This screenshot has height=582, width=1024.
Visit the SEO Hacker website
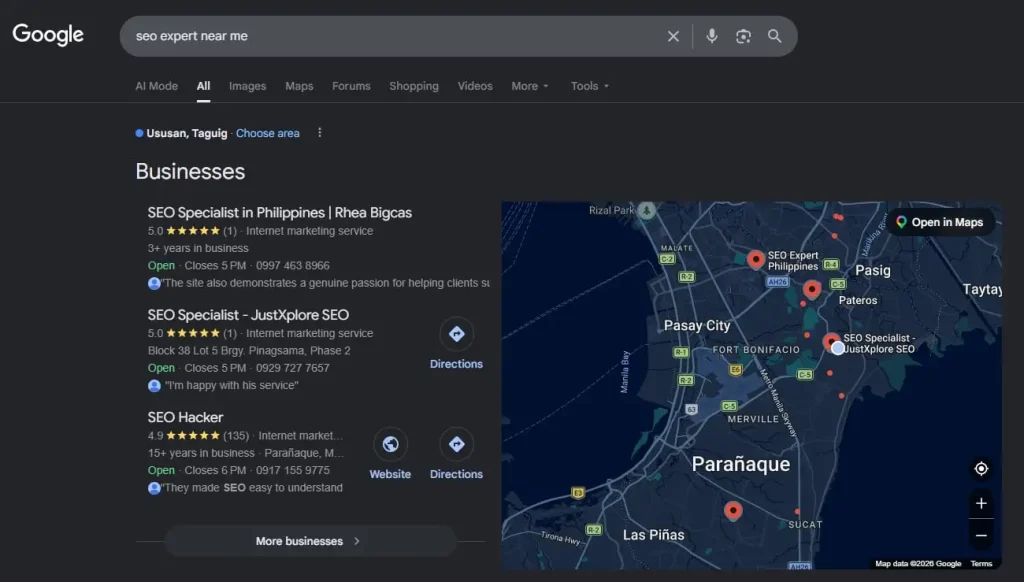point(390,455)
